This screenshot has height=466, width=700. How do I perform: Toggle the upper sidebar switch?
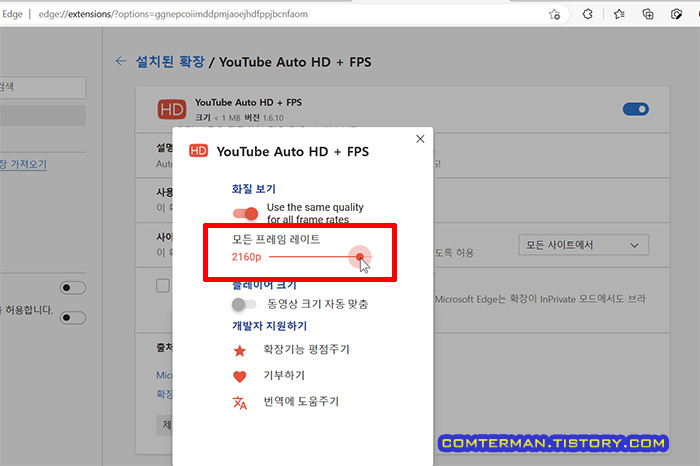(x=73, y=287)
